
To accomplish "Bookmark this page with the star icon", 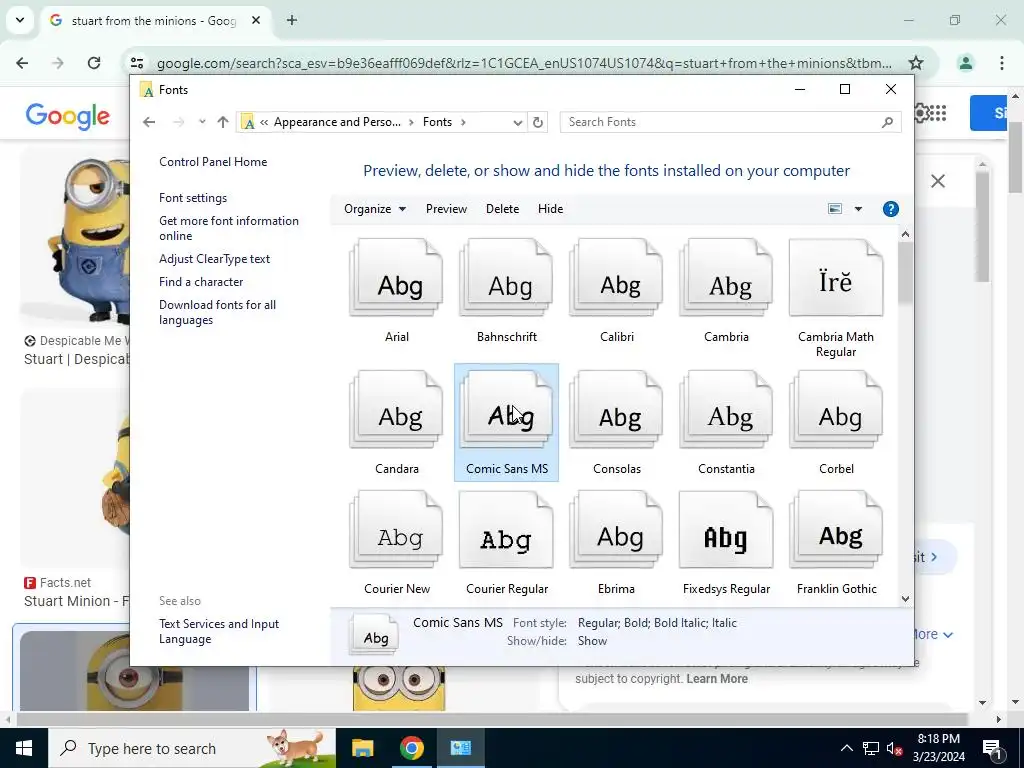I will tap(916, 63).
